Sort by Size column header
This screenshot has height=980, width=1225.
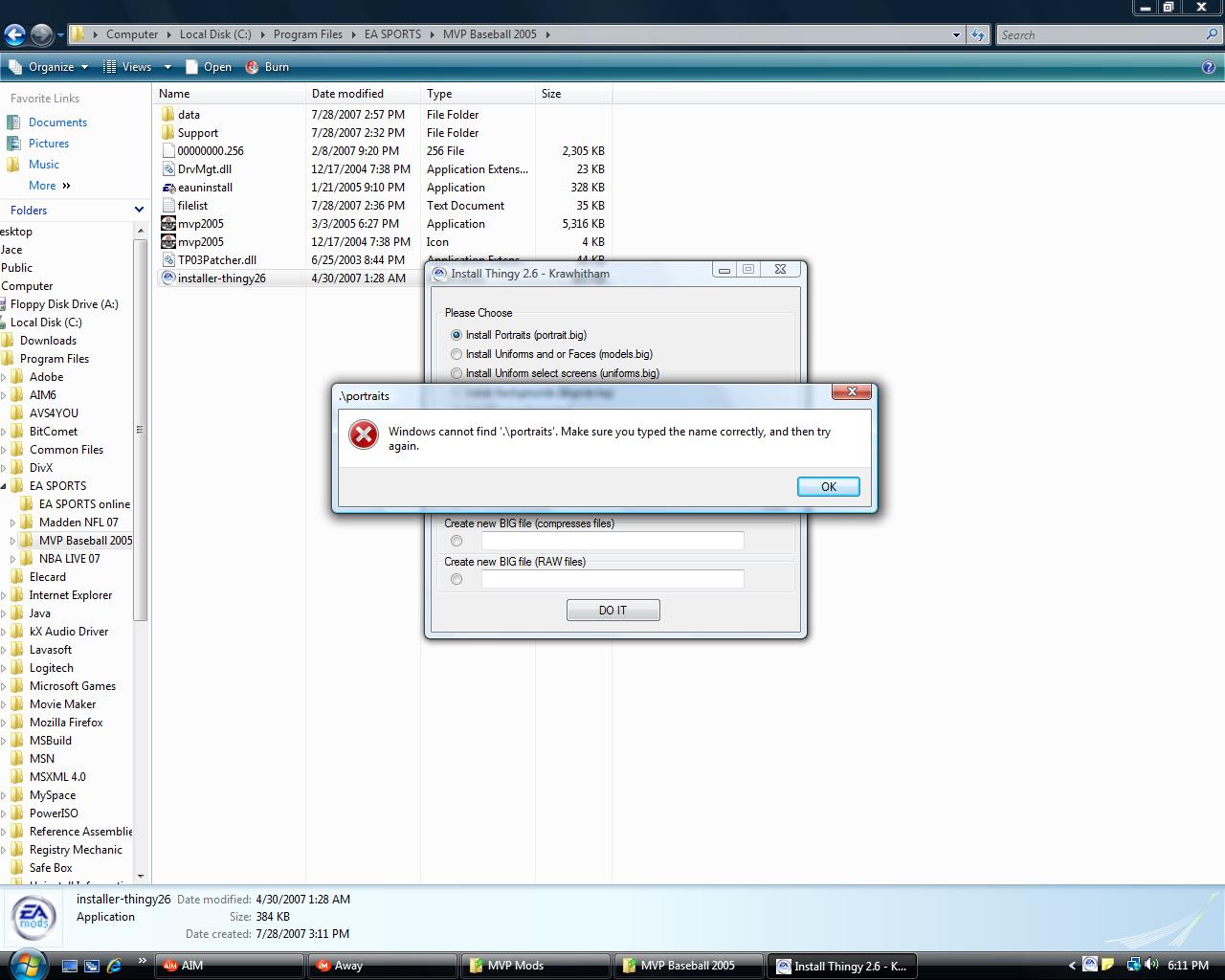point(573,94)
